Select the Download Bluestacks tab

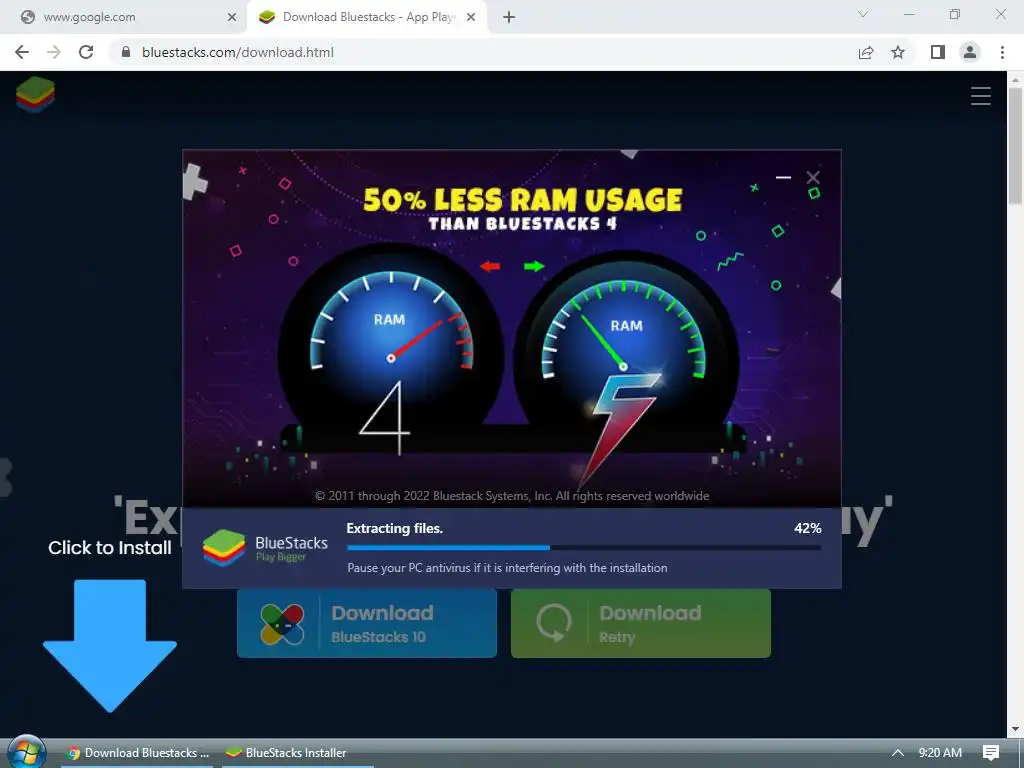[x=366, y=18]
